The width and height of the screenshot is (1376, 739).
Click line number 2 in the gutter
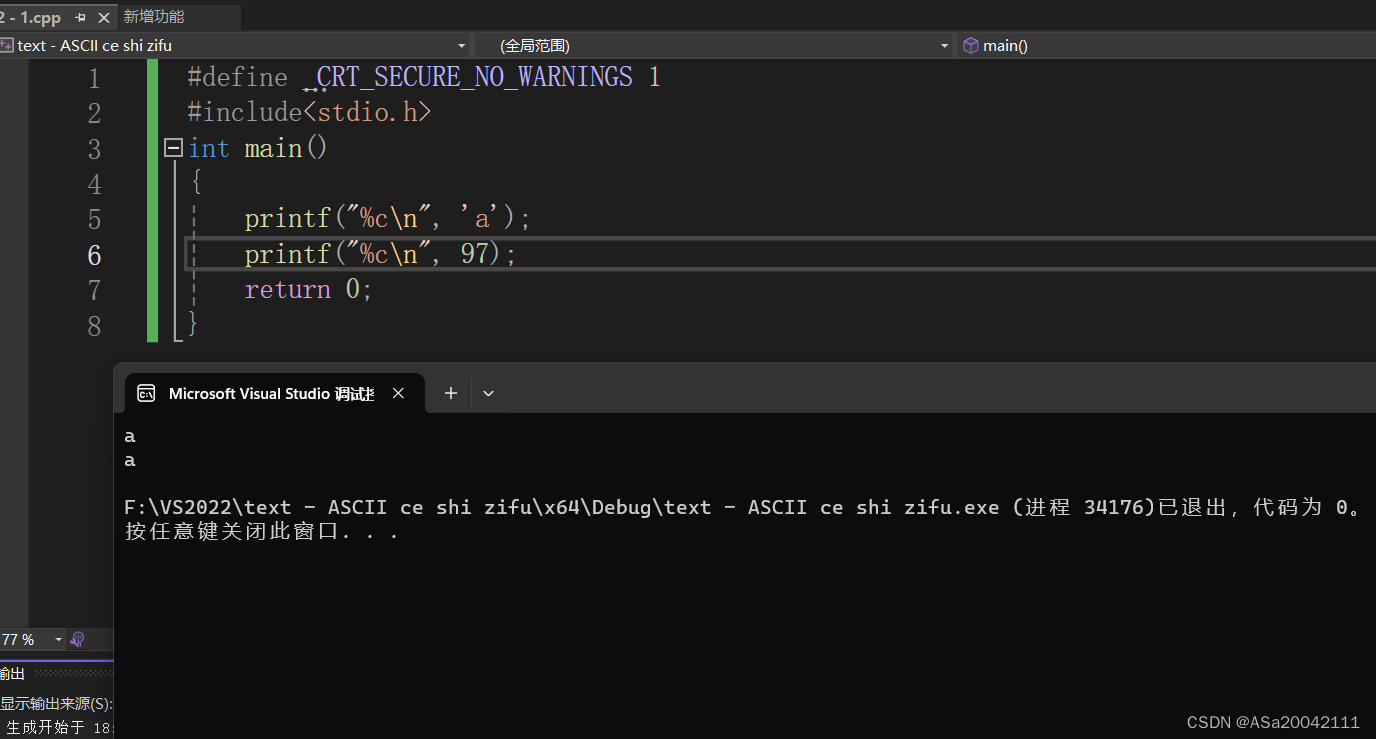[94, 113]
